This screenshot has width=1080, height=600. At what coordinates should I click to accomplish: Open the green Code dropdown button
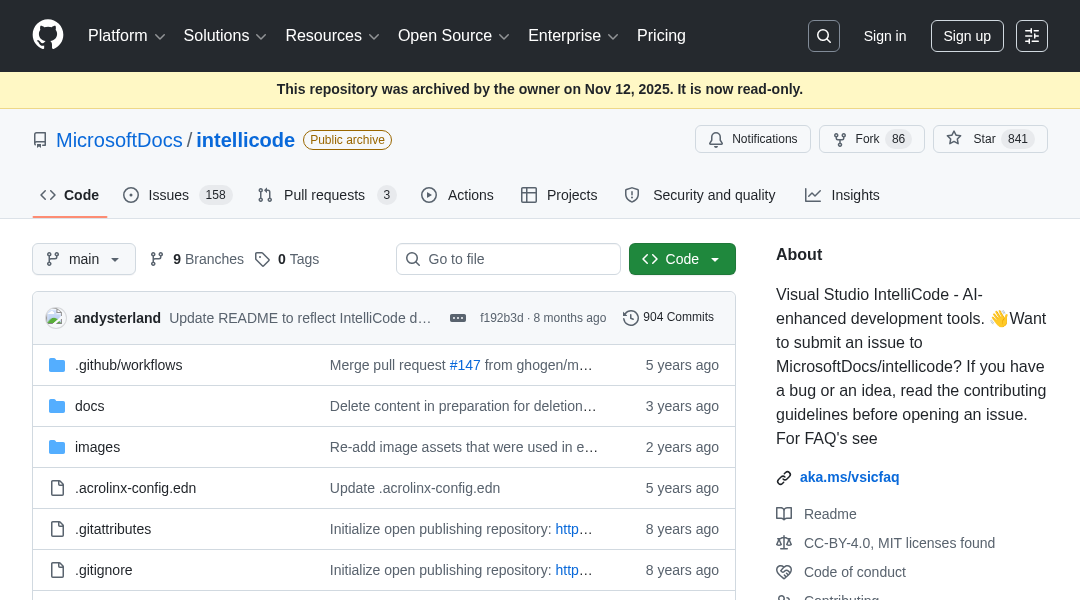point(682,259)
